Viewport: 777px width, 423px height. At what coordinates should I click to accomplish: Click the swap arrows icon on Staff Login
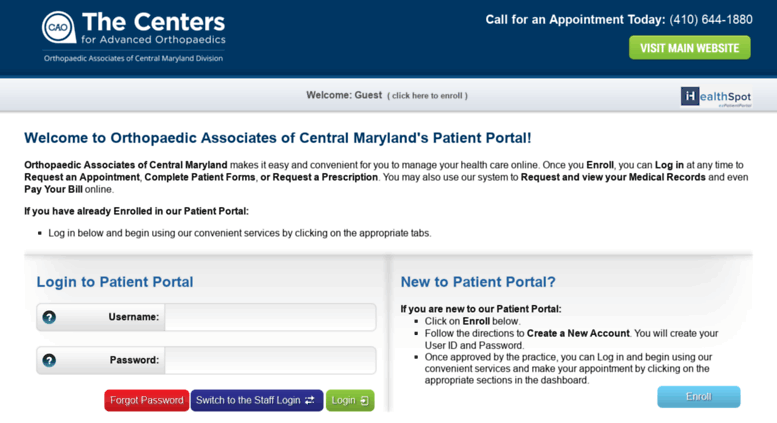[x=310, y=400]
